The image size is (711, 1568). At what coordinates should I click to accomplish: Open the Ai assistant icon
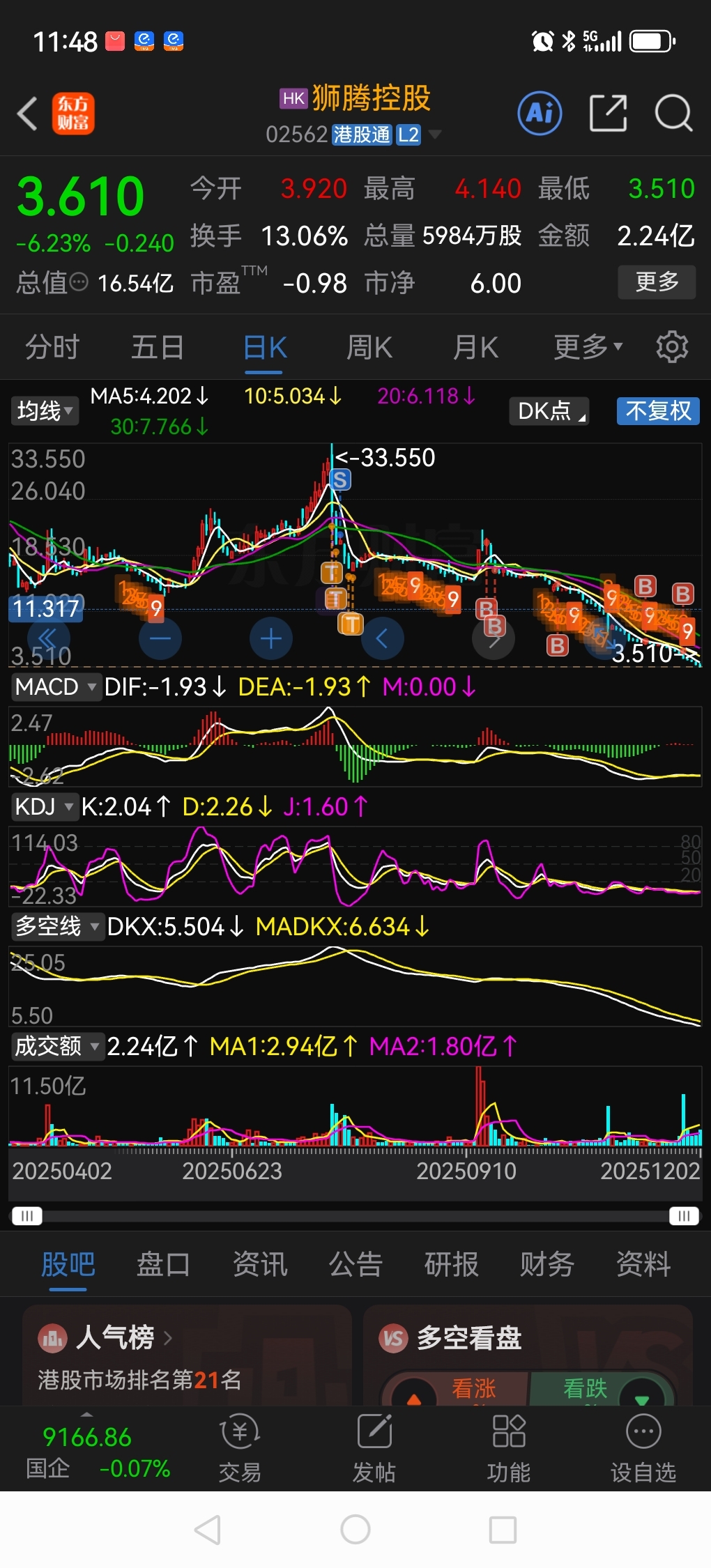[x=540, y=113]
